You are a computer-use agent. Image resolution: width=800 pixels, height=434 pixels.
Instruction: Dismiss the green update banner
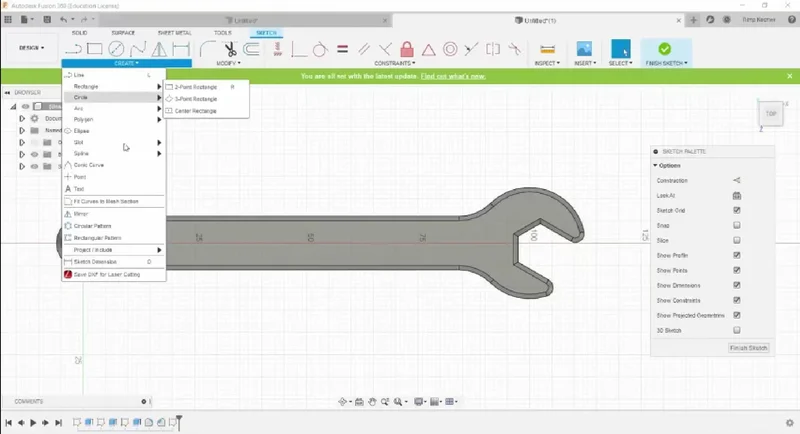pos(790,76)
